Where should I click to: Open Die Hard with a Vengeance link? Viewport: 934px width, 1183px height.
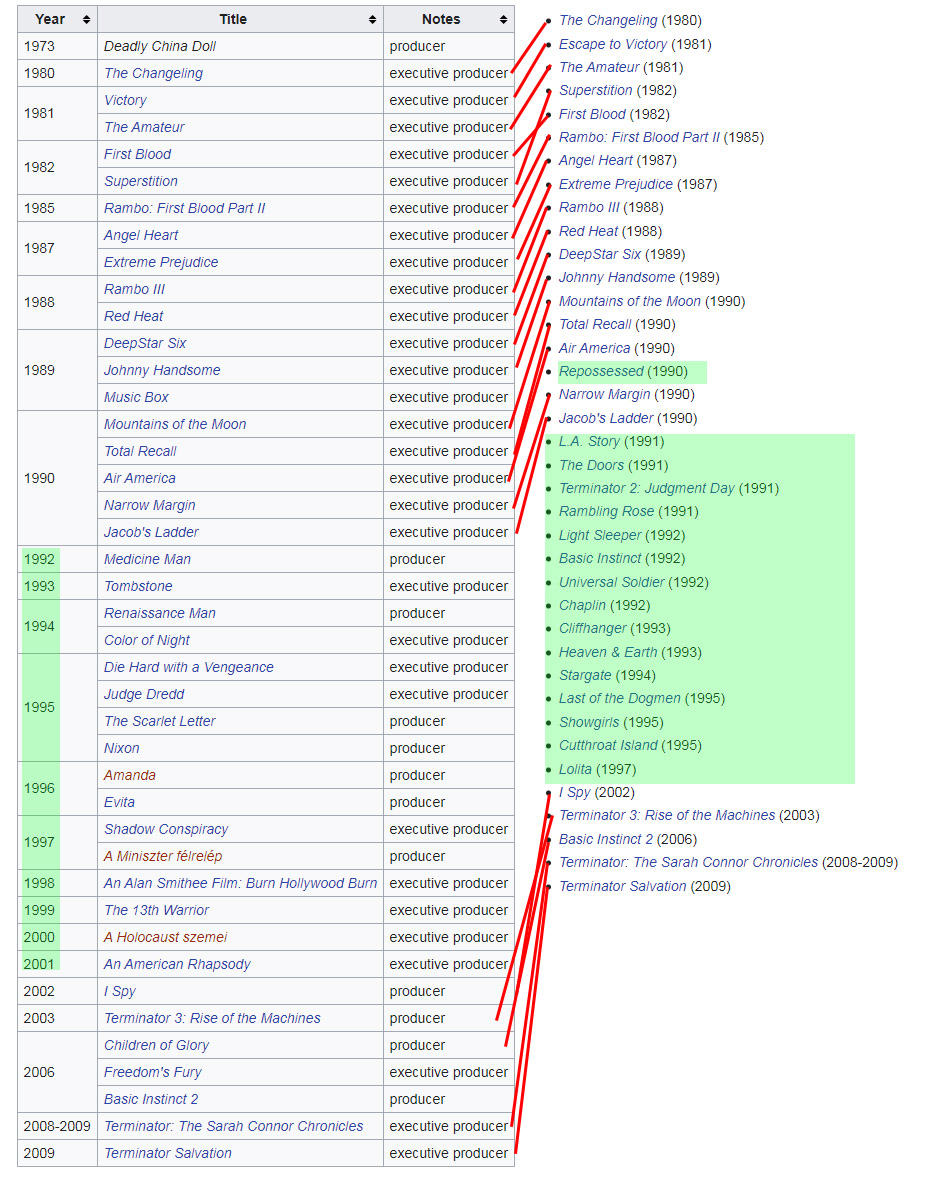click(189, 668)
